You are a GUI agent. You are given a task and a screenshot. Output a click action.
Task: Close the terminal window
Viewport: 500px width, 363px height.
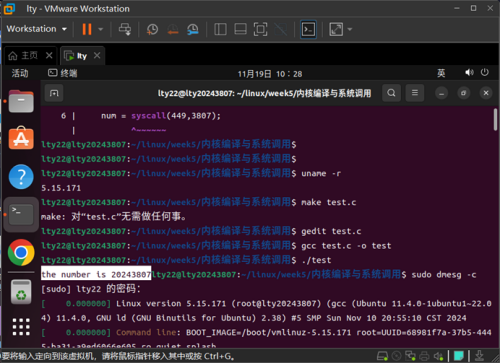486,93
